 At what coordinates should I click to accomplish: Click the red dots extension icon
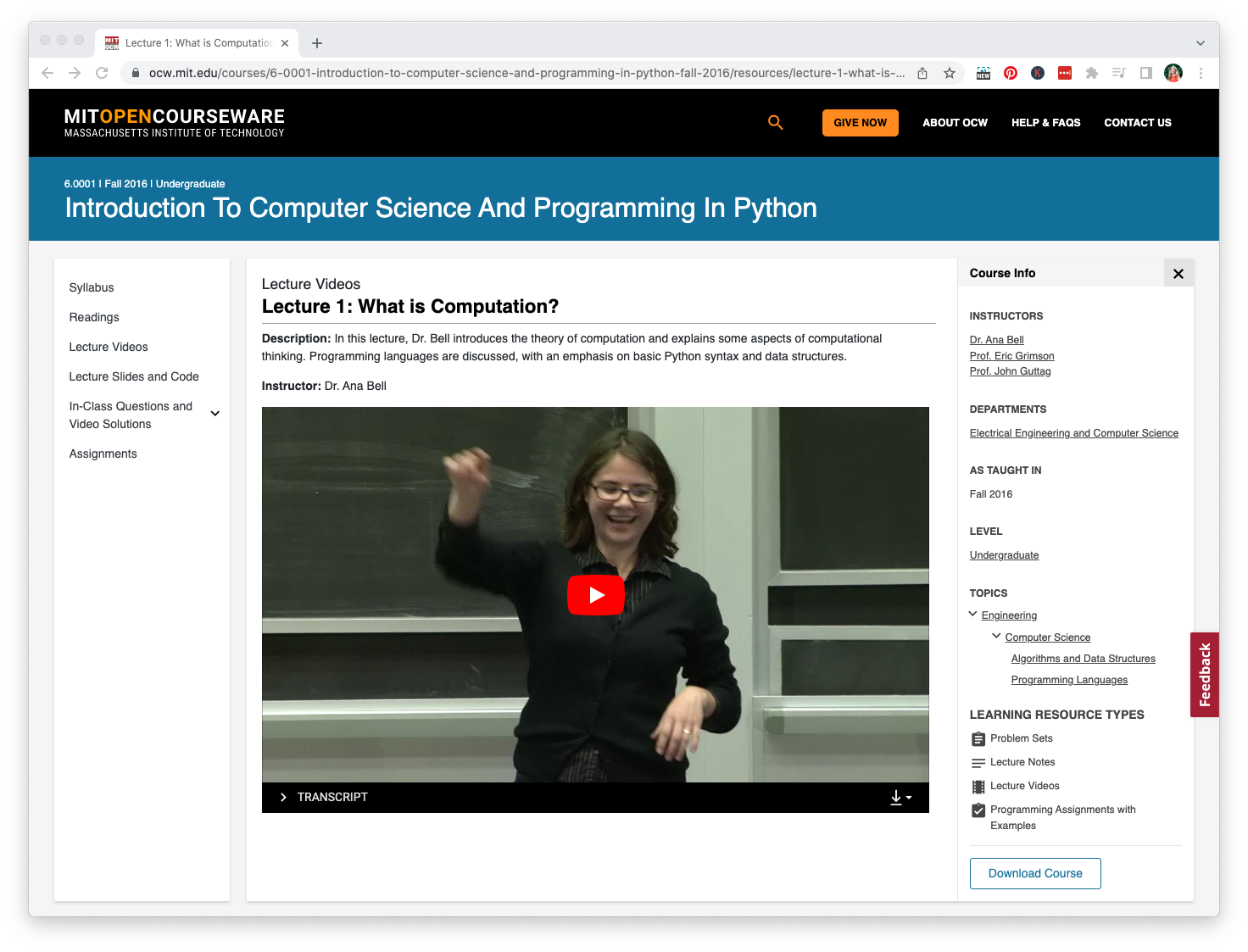point(1065,74)
